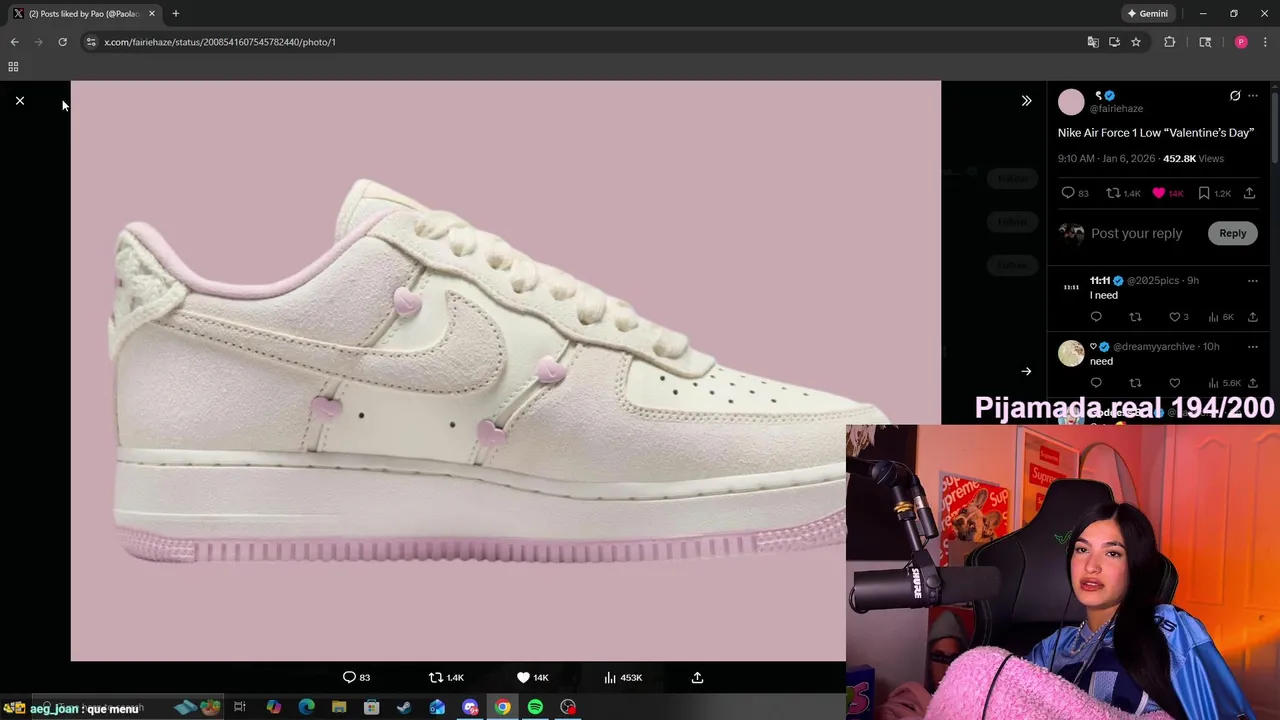Screen dimensions: 1280x720
Task: Repost dreamyyarchive 'need' comment
Action: (x=1135, y=383)
